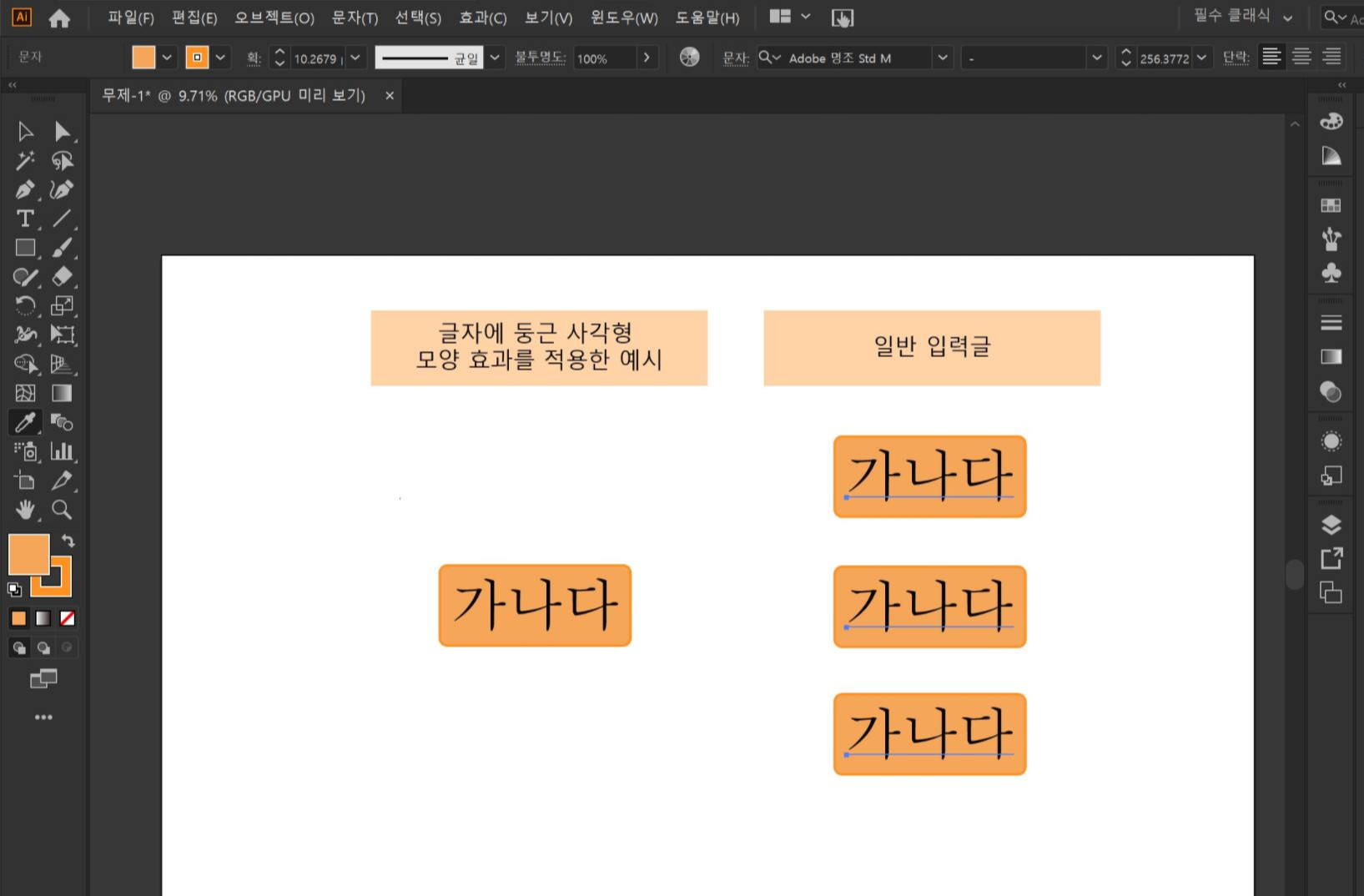This screenshot has height=896, width=1364.
Task: Select the Rectangle tool
Action: [25, 248]
